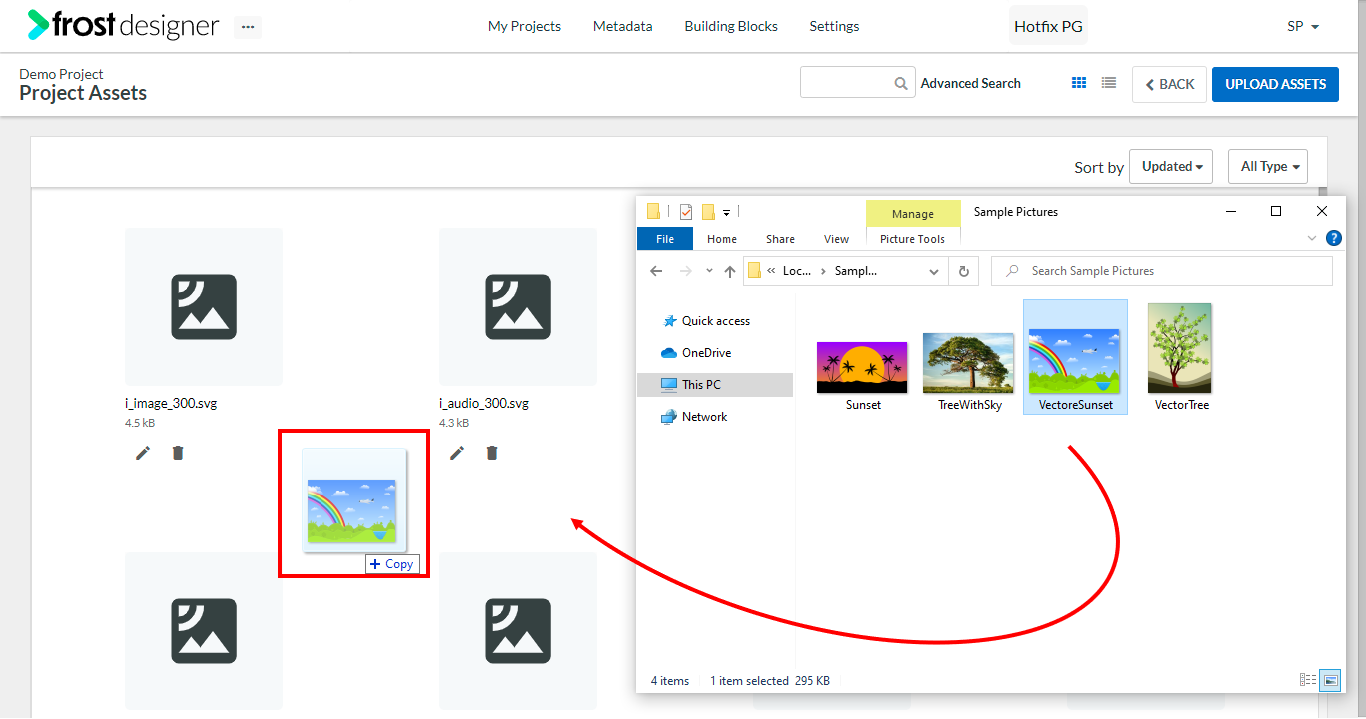Screen dimensions: 1366x719
Task: Click New Folder icon in Explorer quick access toolbar
Action: (x=708, y=212)
